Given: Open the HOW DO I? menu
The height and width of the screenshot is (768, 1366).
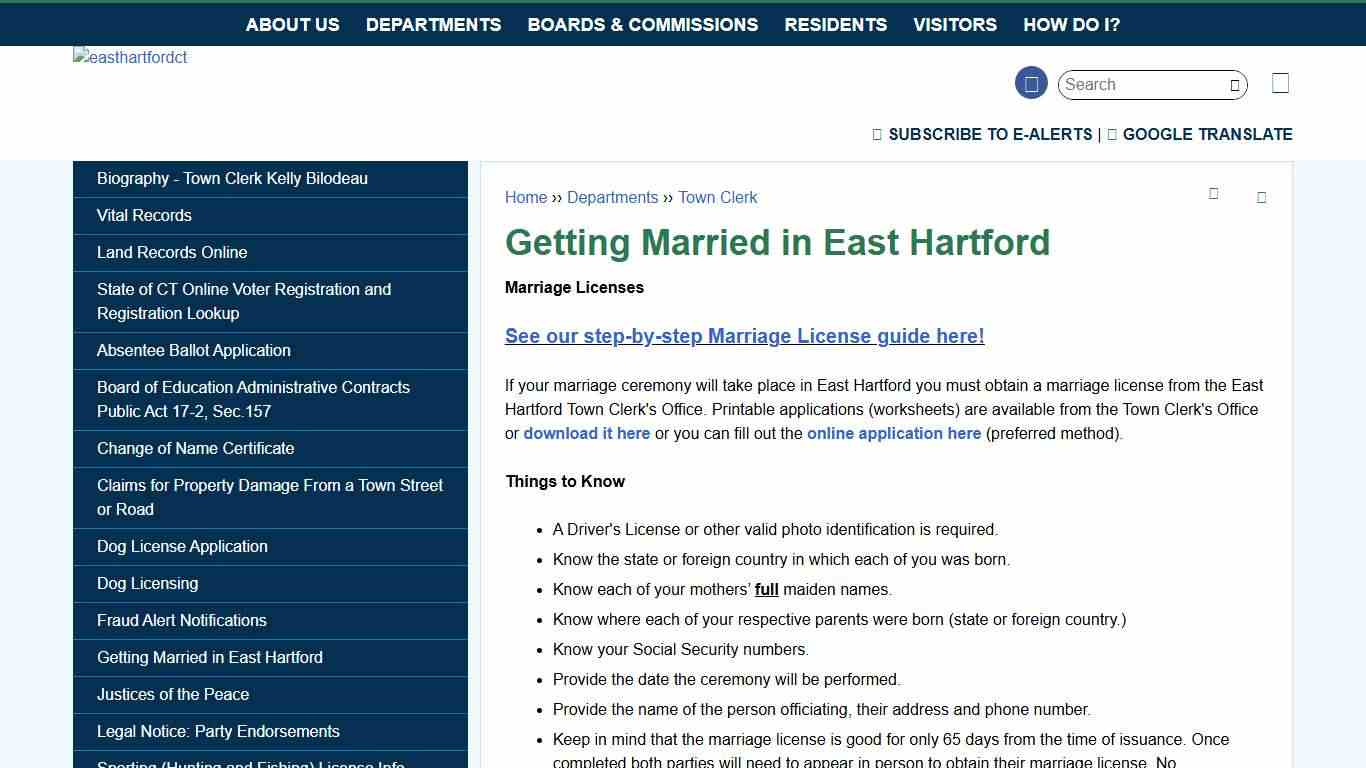Looking at the screenshot, I should pos(1071,24).
